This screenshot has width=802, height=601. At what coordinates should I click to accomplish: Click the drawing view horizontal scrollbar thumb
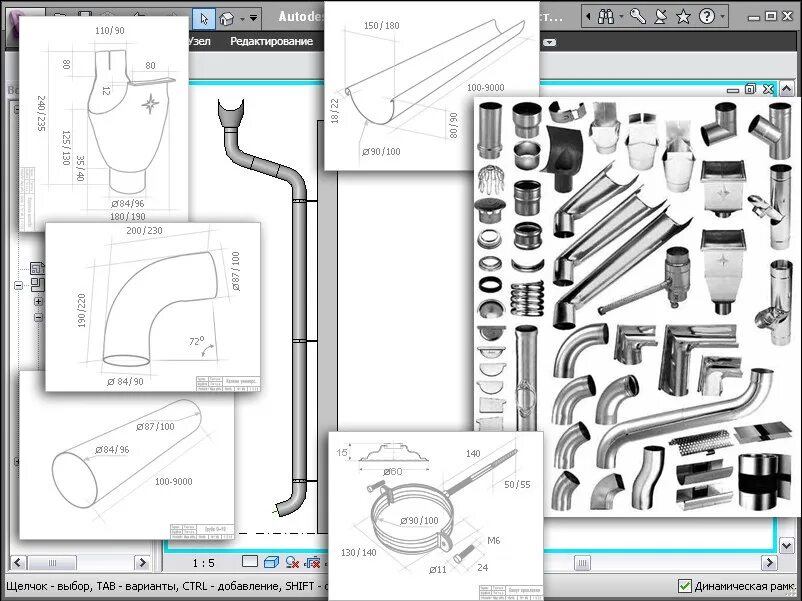coord(582,563)
